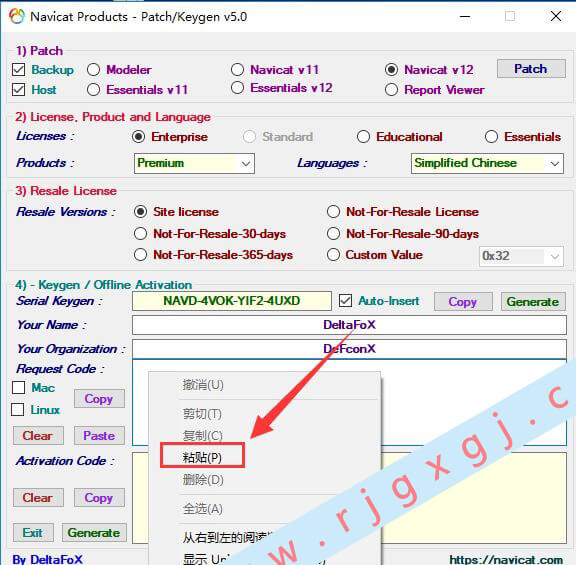This screenshot has height=565, width=576.
Task: Choose the Educational license option
Action: click(363, 137)
